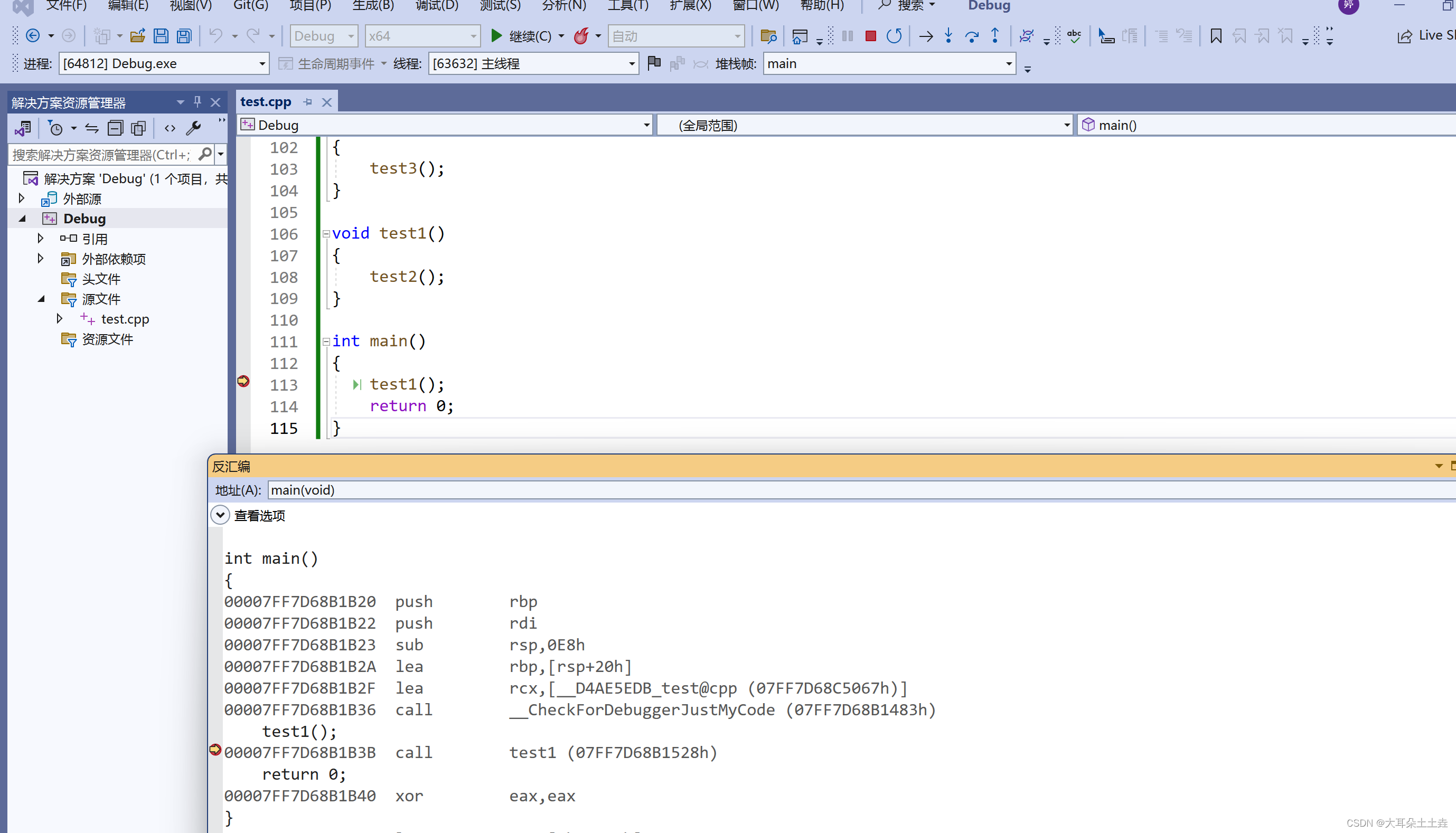Select 头文件 folder in Solution Explorer

[x=101, y=279]
